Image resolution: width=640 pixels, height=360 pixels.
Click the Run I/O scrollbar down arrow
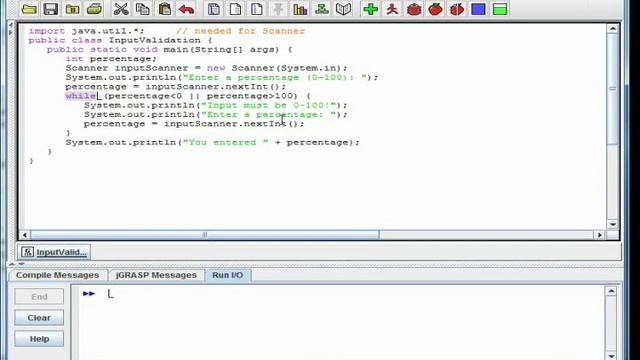[611, 356]
